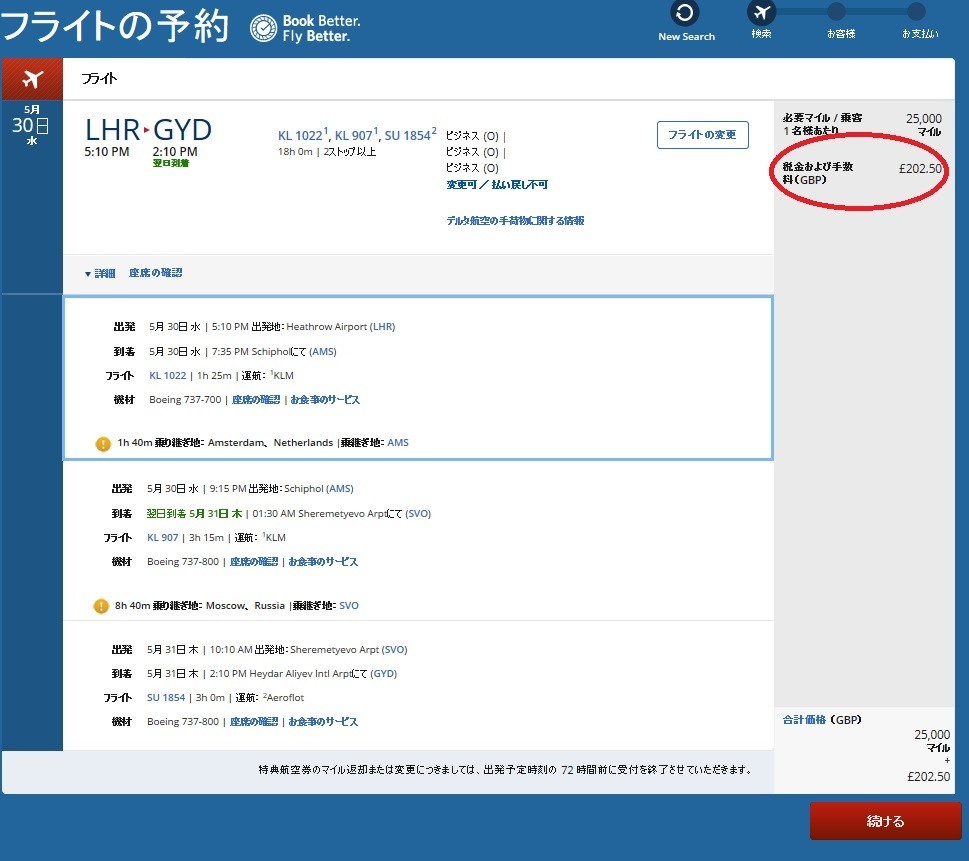Open SU 1854 link in third segment details
This screenshot has width=969, height=861.
point(166,697)
